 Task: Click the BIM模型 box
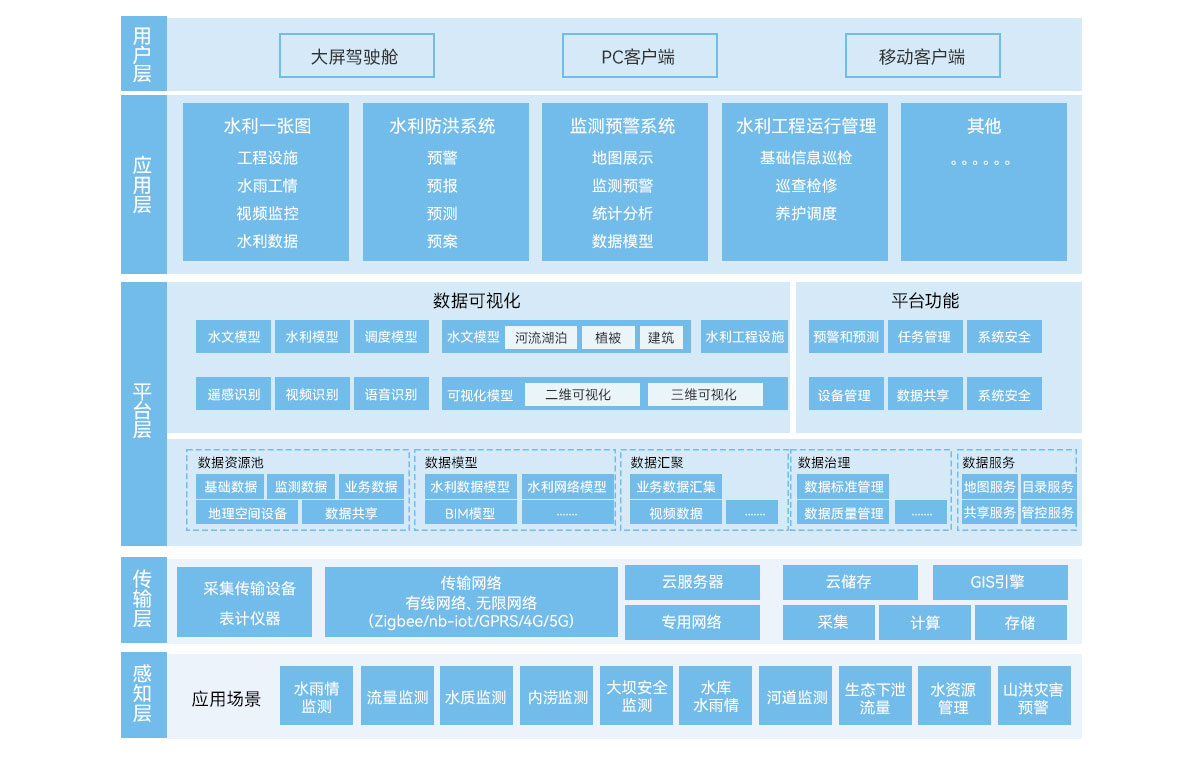469,513
